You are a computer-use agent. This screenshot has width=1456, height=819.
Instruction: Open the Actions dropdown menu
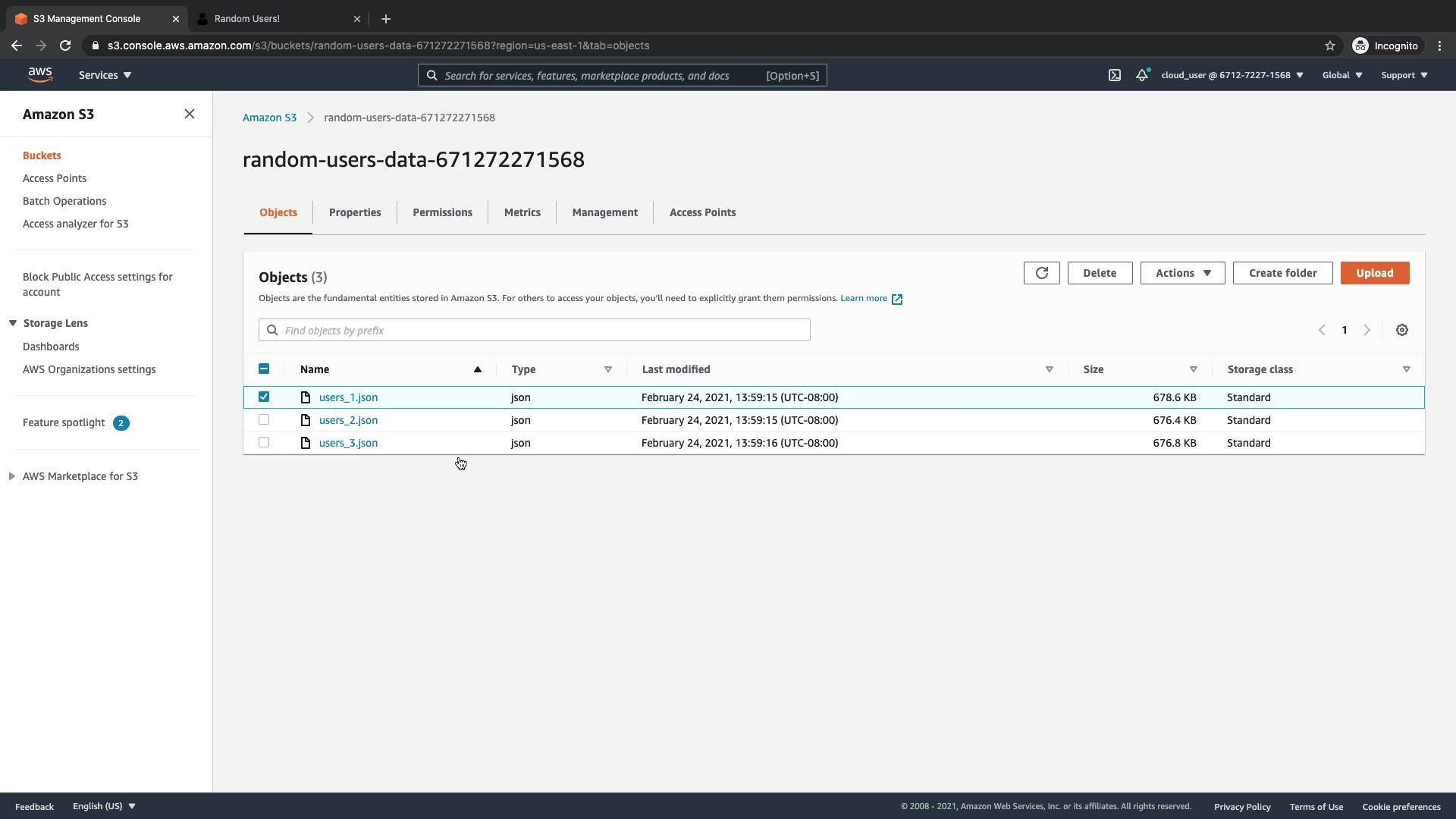click(x=1182, y=273)
